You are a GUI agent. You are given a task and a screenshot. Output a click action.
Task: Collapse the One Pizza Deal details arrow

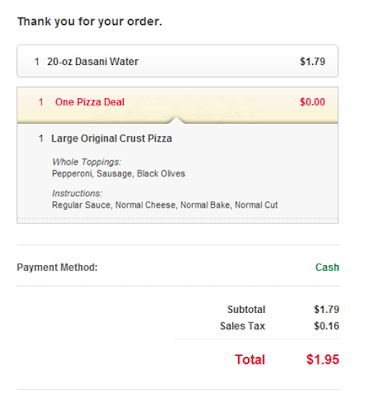click(x=177, y=120)
